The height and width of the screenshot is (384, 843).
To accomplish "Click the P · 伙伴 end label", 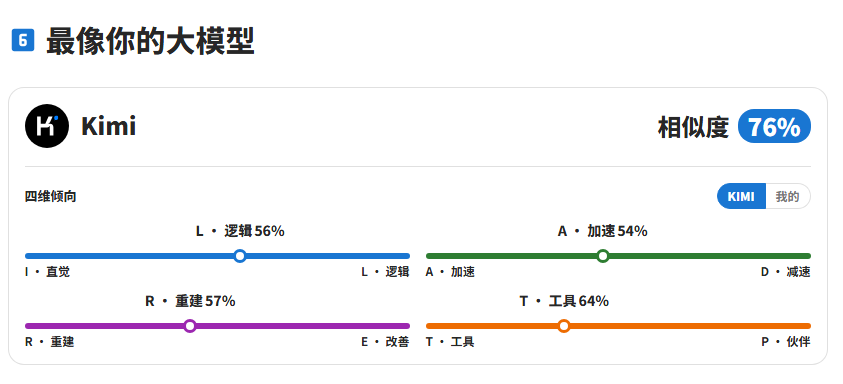I will click(785, 342).
